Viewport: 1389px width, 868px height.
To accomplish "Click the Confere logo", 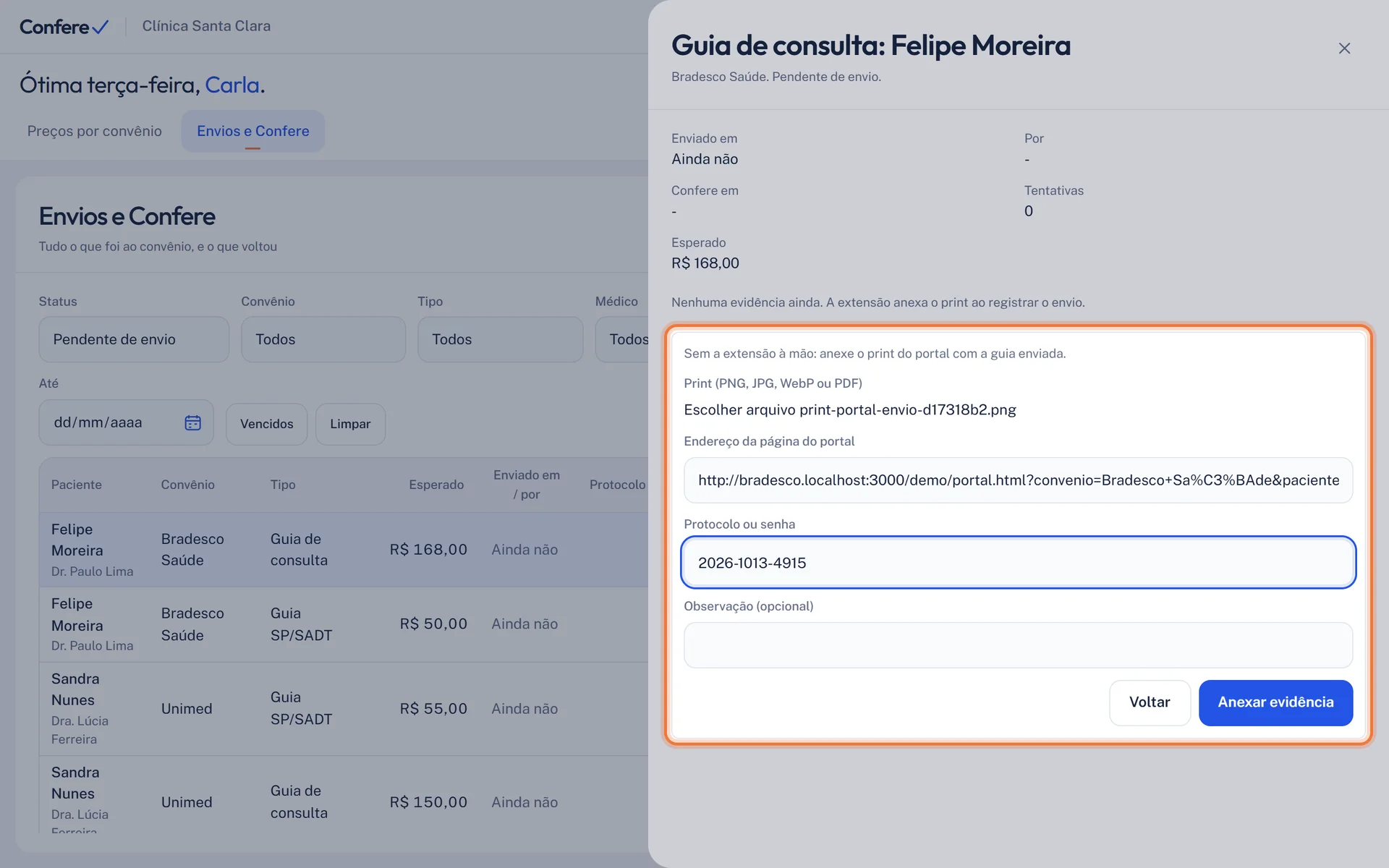I will pyautogui.click(x=64, y=27).
